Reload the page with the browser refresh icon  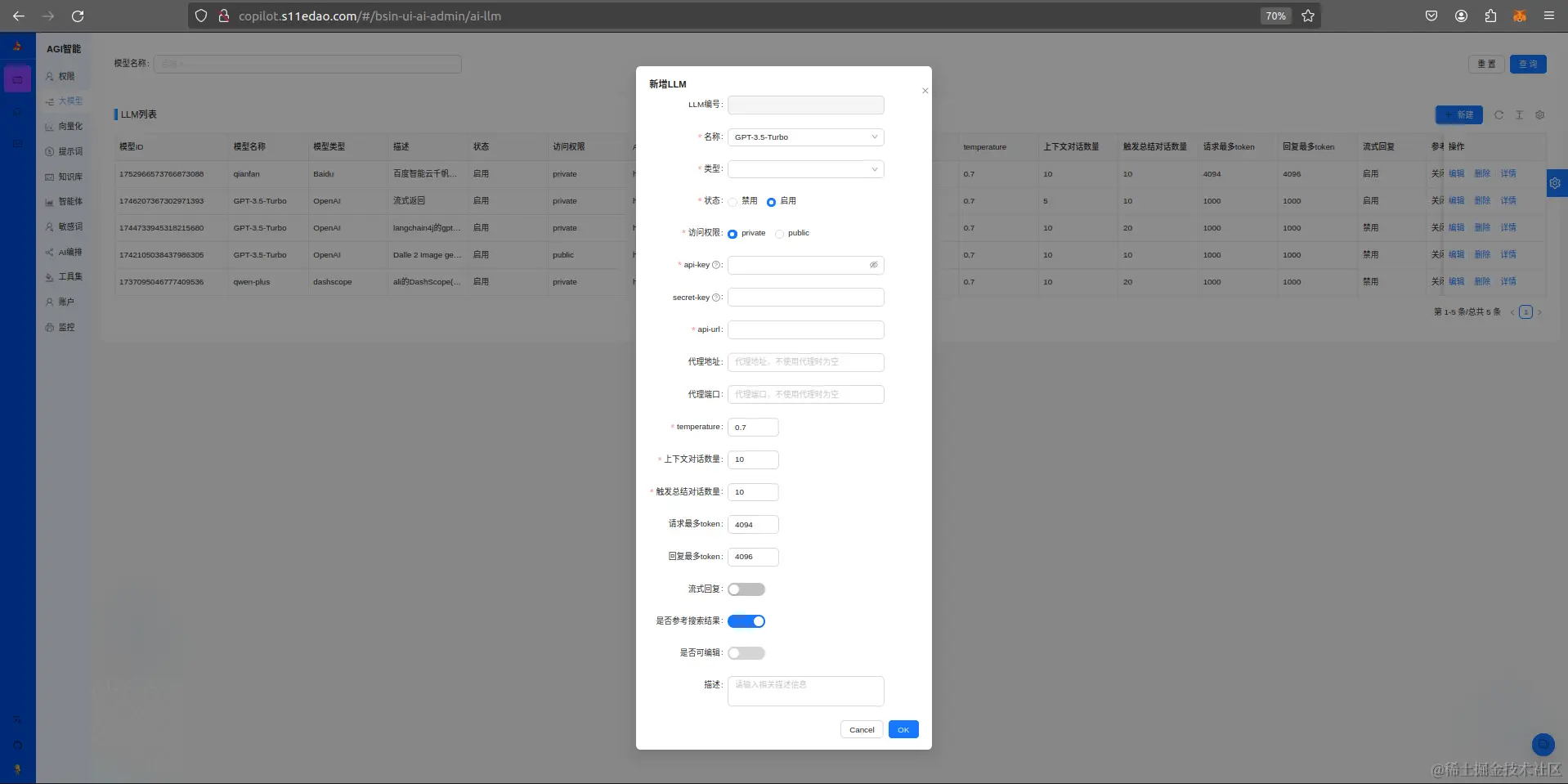pyautogui.click(x=78, y=16)
